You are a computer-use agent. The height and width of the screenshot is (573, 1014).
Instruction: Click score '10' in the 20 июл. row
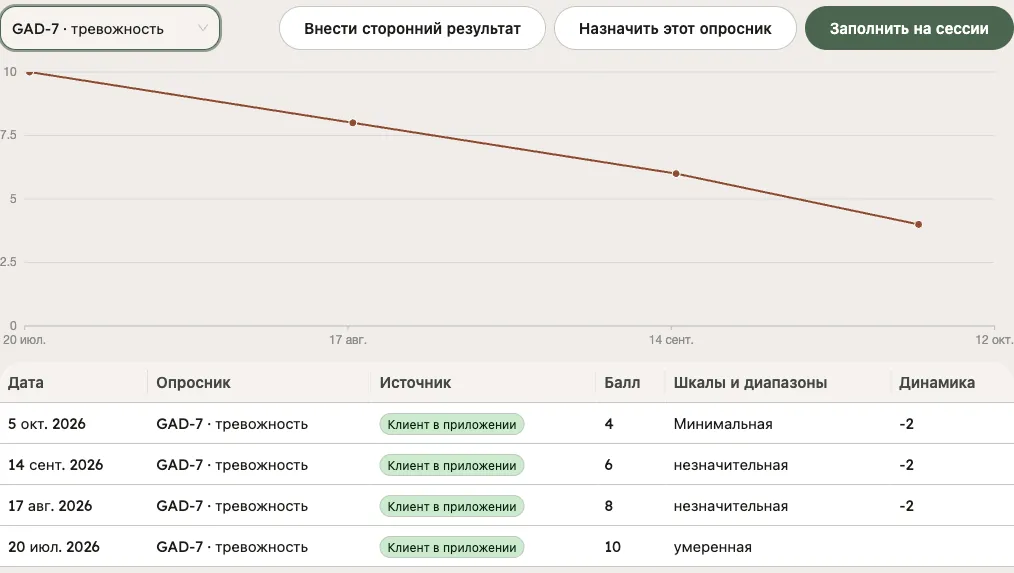(612, 547)
